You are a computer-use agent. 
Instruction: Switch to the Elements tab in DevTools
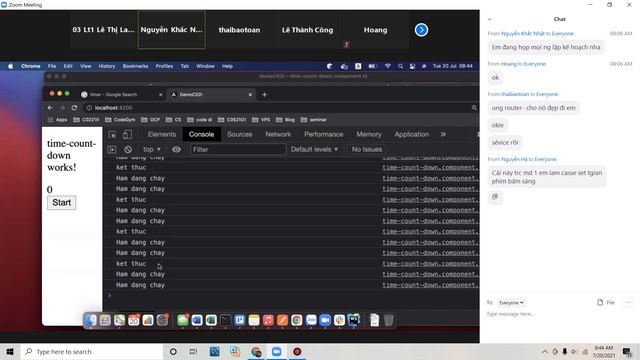tap(162, 134)
